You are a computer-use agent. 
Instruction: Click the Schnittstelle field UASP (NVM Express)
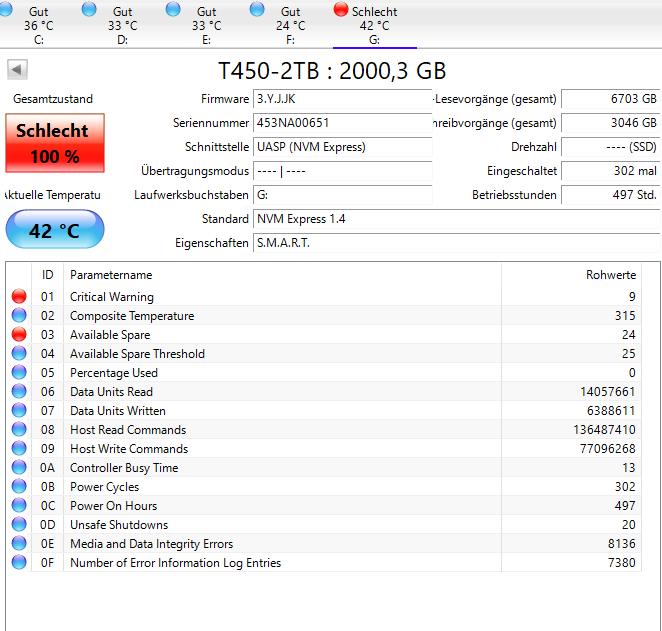click(342, 147)
